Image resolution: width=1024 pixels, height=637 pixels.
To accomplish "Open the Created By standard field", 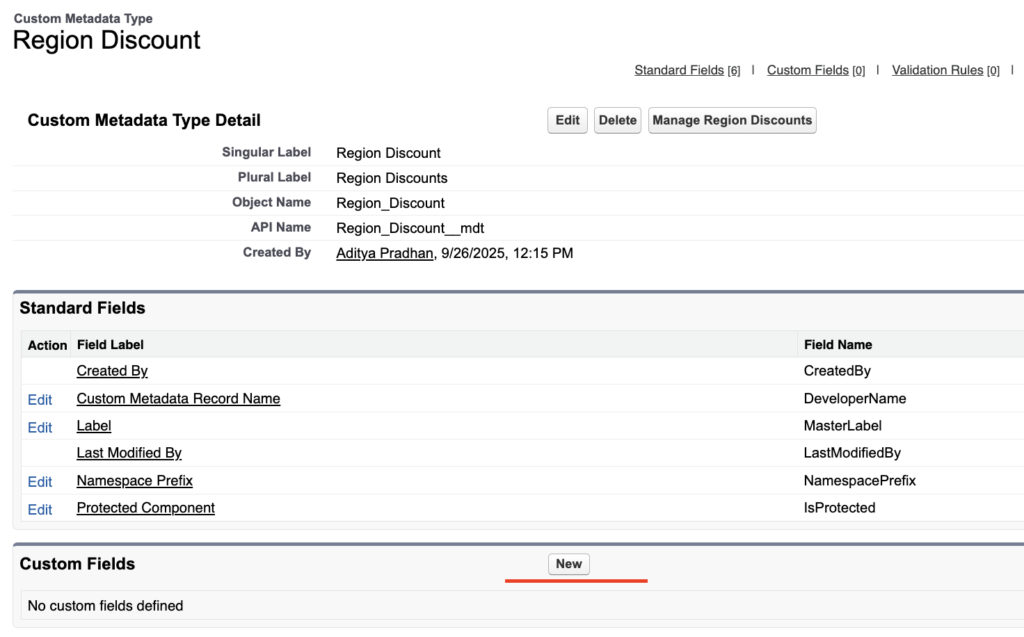I will pos(111,371).
